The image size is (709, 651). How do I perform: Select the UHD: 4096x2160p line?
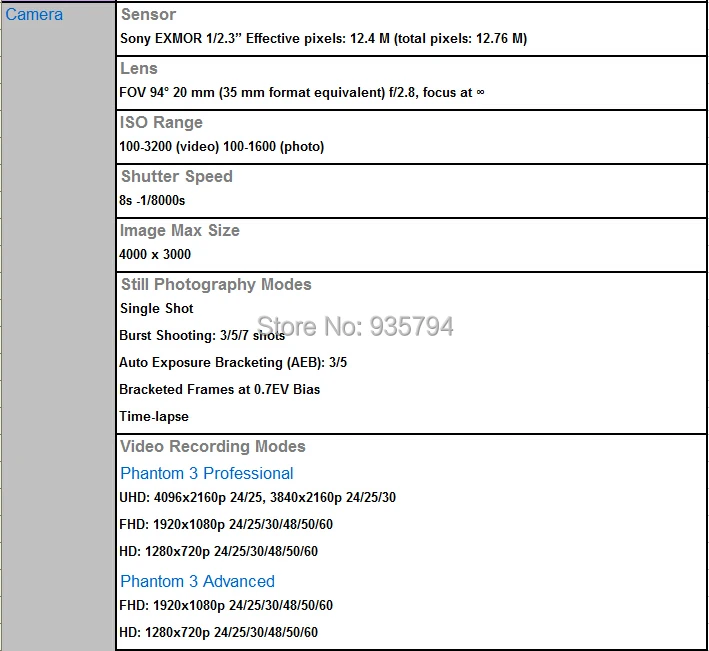pyautogui.click(x=257, y=497)
